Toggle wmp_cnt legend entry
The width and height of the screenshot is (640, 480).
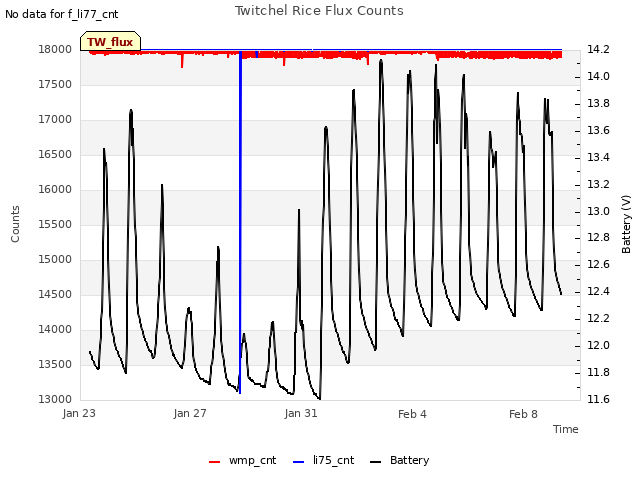pyautogui.click(x=242, y=460)
